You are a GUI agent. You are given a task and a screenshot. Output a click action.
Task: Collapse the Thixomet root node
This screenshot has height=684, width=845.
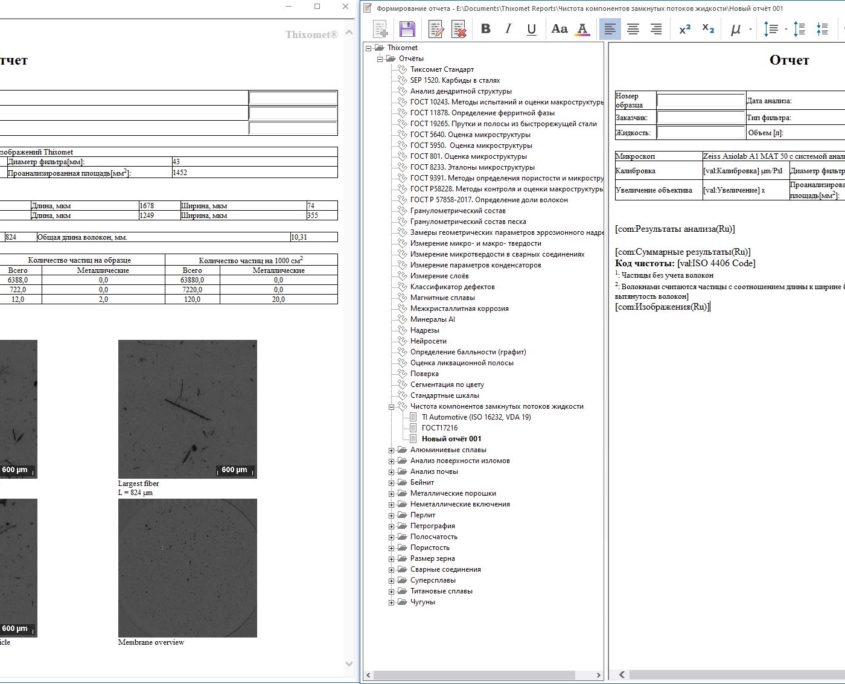point(369,48)
